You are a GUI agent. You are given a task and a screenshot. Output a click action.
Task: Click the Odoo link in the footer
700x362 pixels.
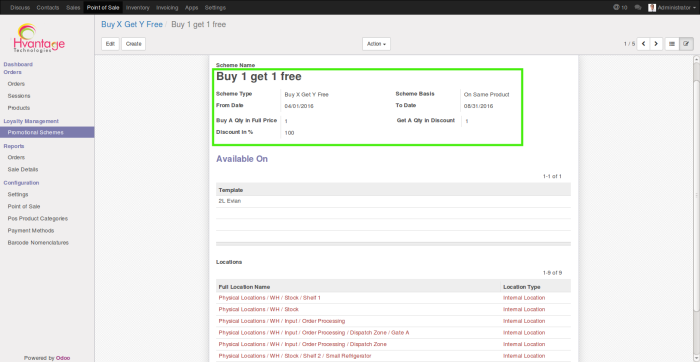(63, 358)
